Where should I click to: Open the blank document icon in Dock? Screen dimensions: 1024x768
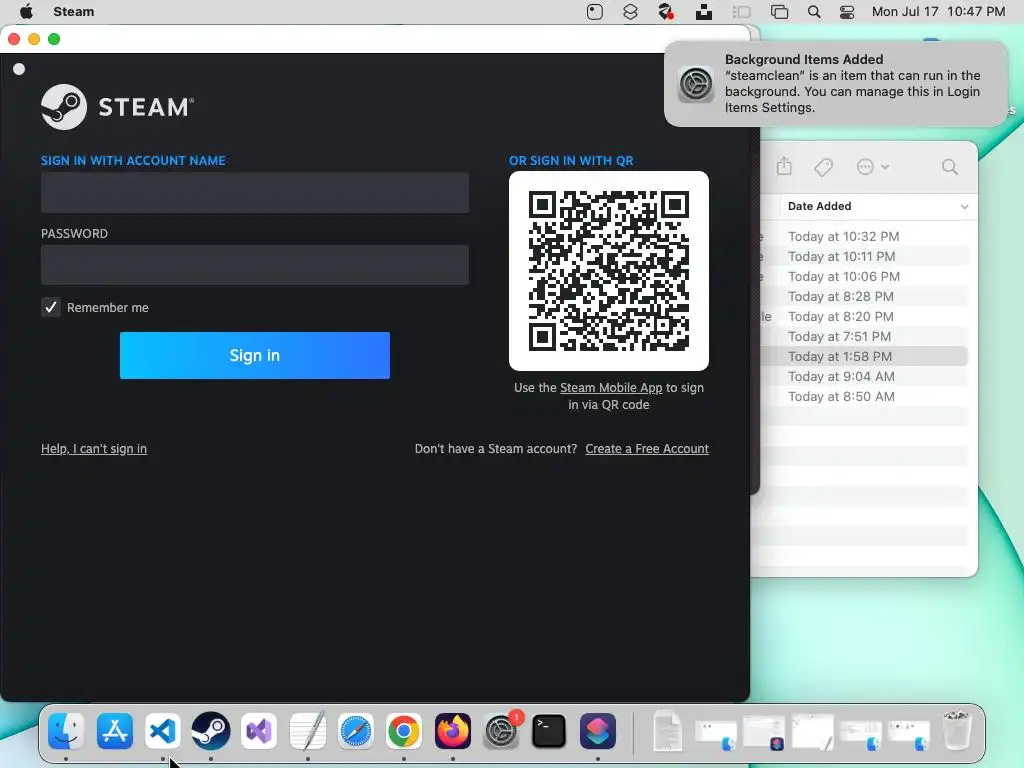tap(667, 731)
